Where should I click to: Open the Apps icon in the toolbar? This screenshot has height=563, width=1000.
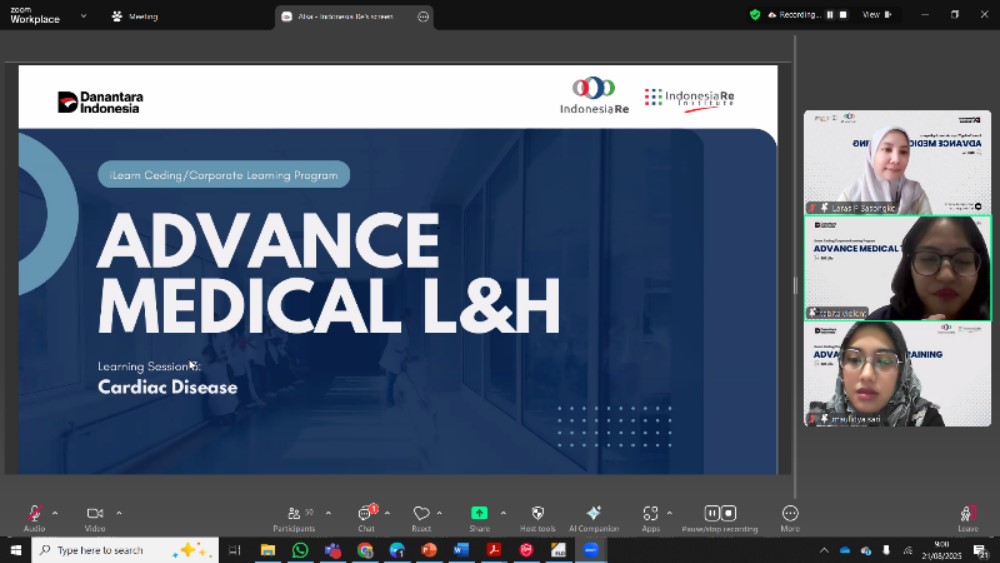click(x=651, y=514)
